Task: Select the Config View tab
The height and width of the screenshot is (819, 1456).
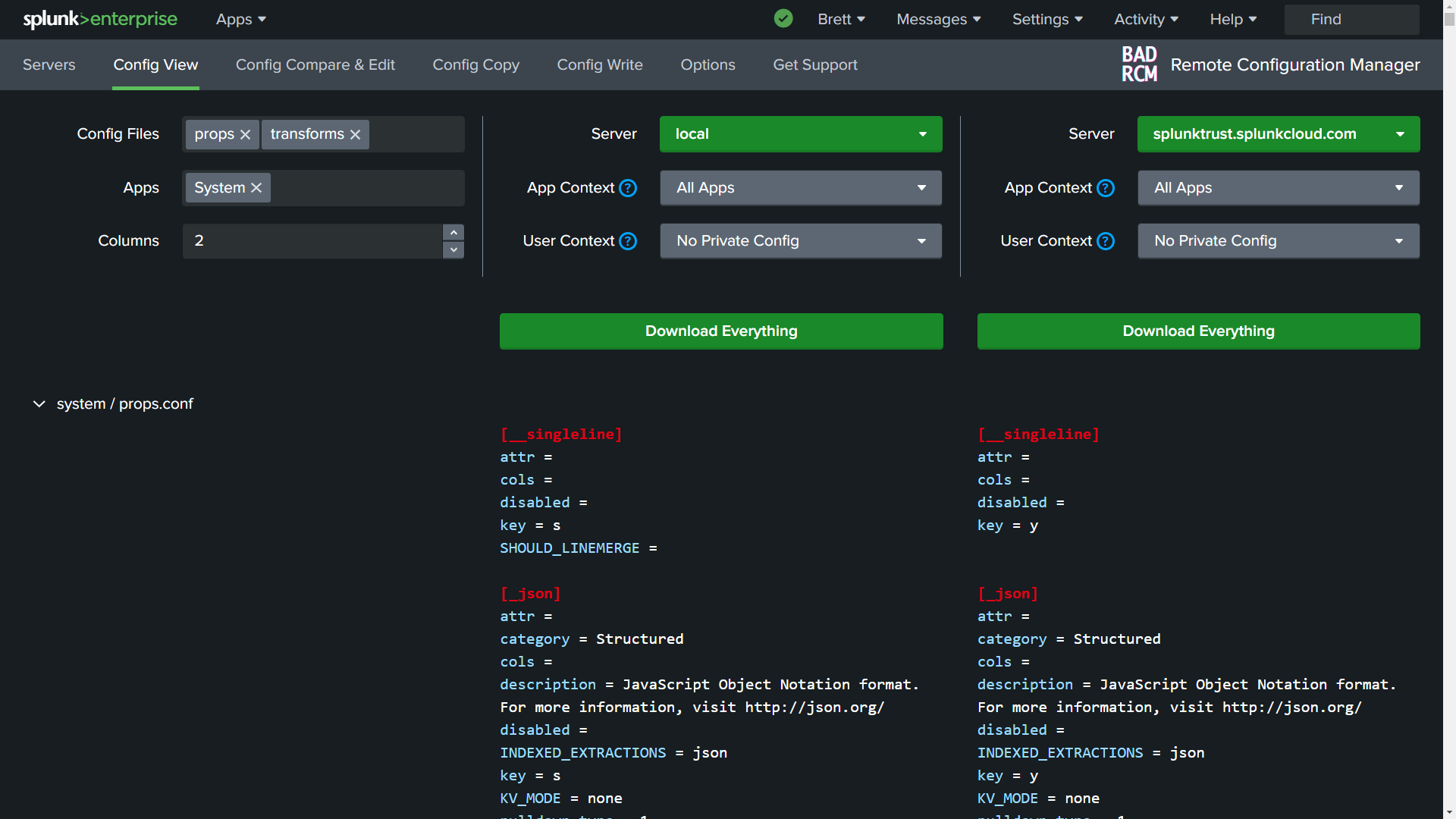Action: pyautogui.click(x=155, y=64)
